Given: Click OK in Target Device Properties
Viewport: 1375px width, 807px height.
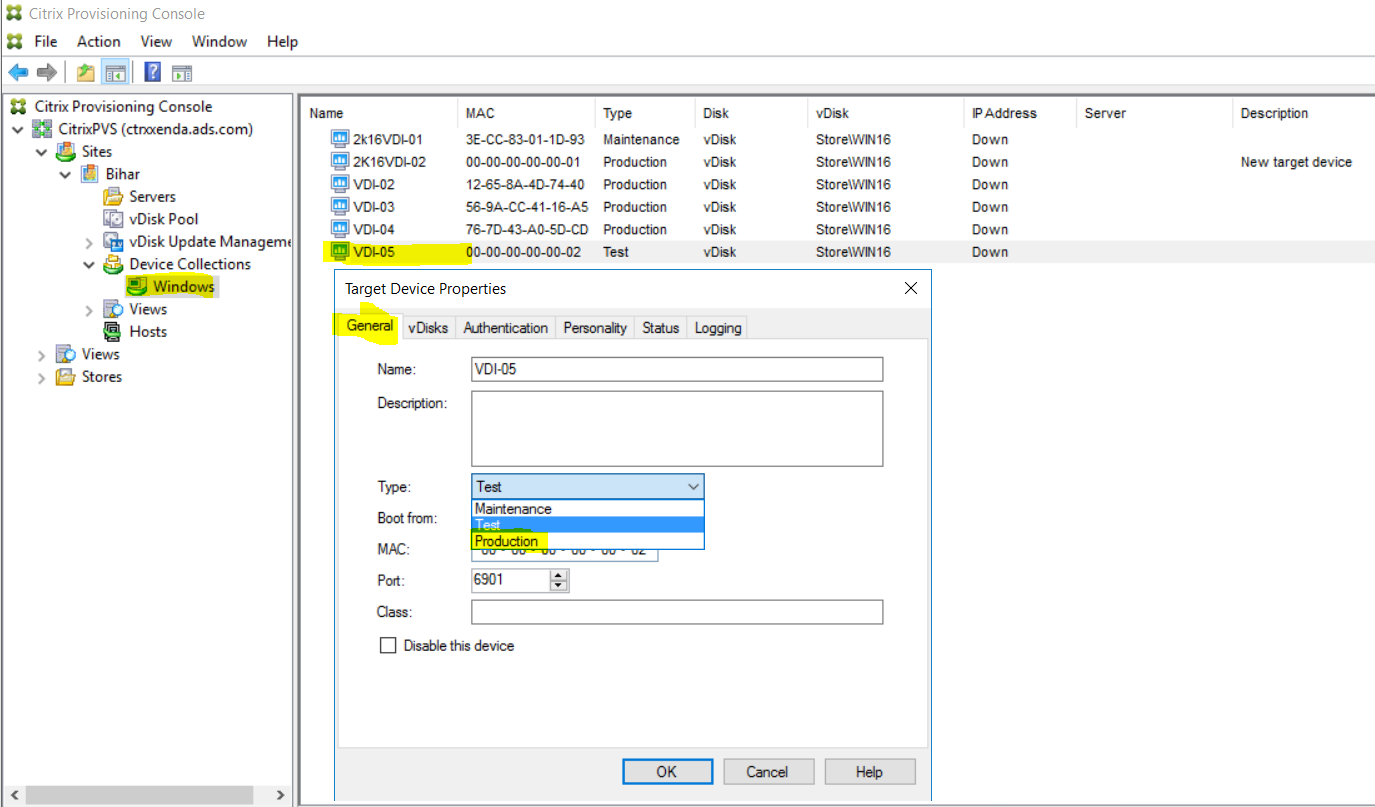Looking at the screenshot, I should (667, 772).
